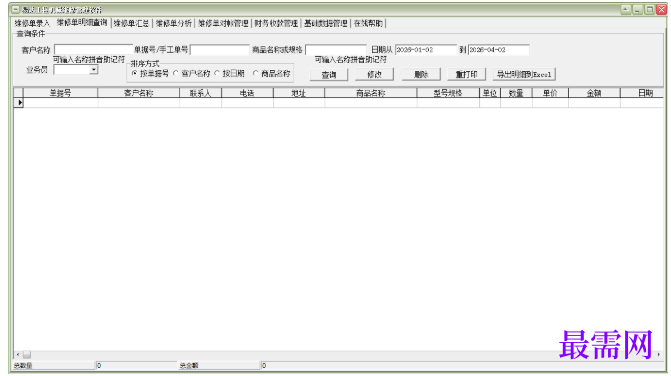Click the 商品名称 column header
The width and height of the screenshot is (671, 376).
pyautogui.click(x=371, y=93)
